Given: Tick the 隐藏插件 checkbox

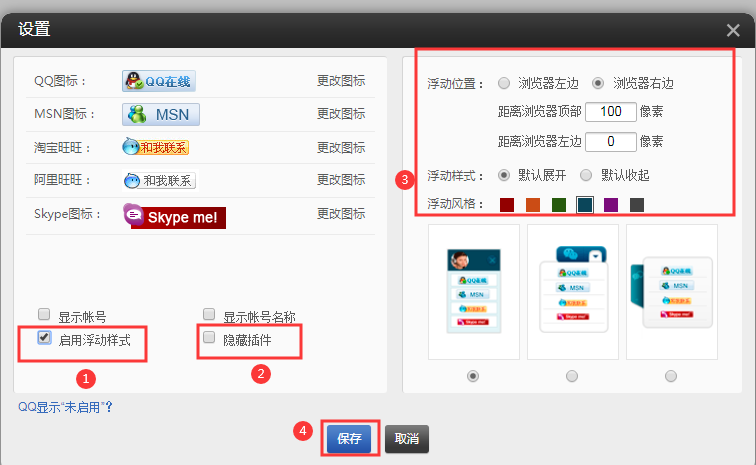Looking at the screenshot, I should (209, 338).
